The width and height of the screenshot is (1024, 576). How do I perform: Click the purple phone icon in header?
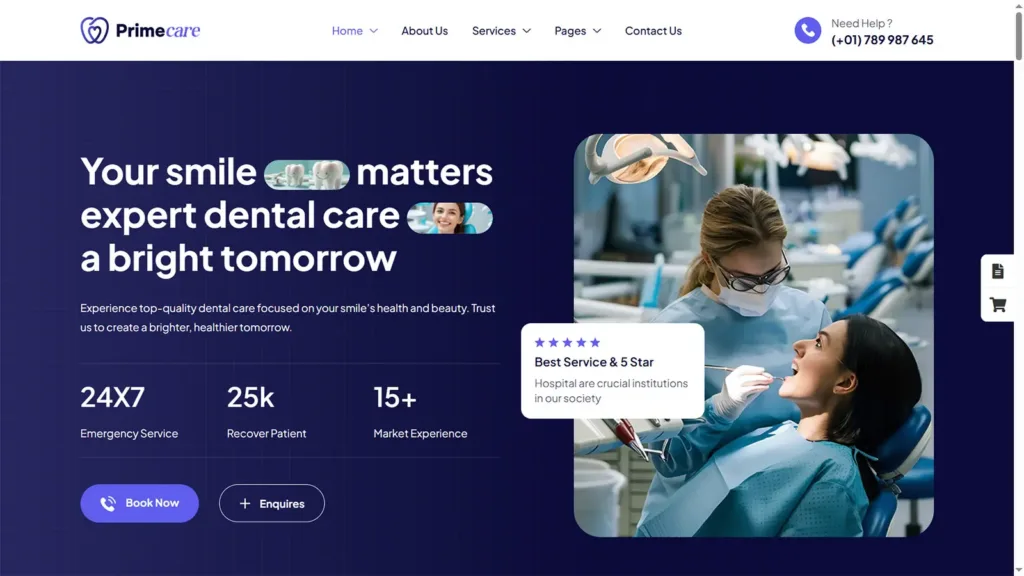[x=807, y=31]
